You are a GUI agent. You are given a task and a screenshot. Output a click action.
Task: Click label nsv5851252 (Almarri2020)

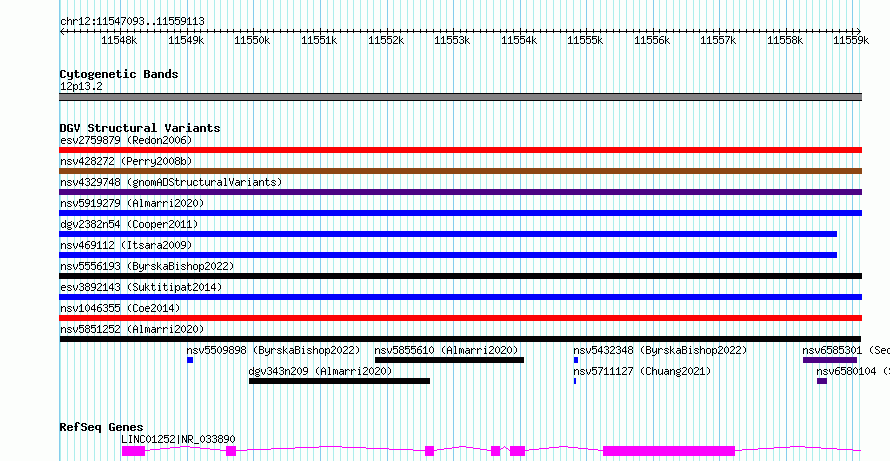tap(132, 329)
